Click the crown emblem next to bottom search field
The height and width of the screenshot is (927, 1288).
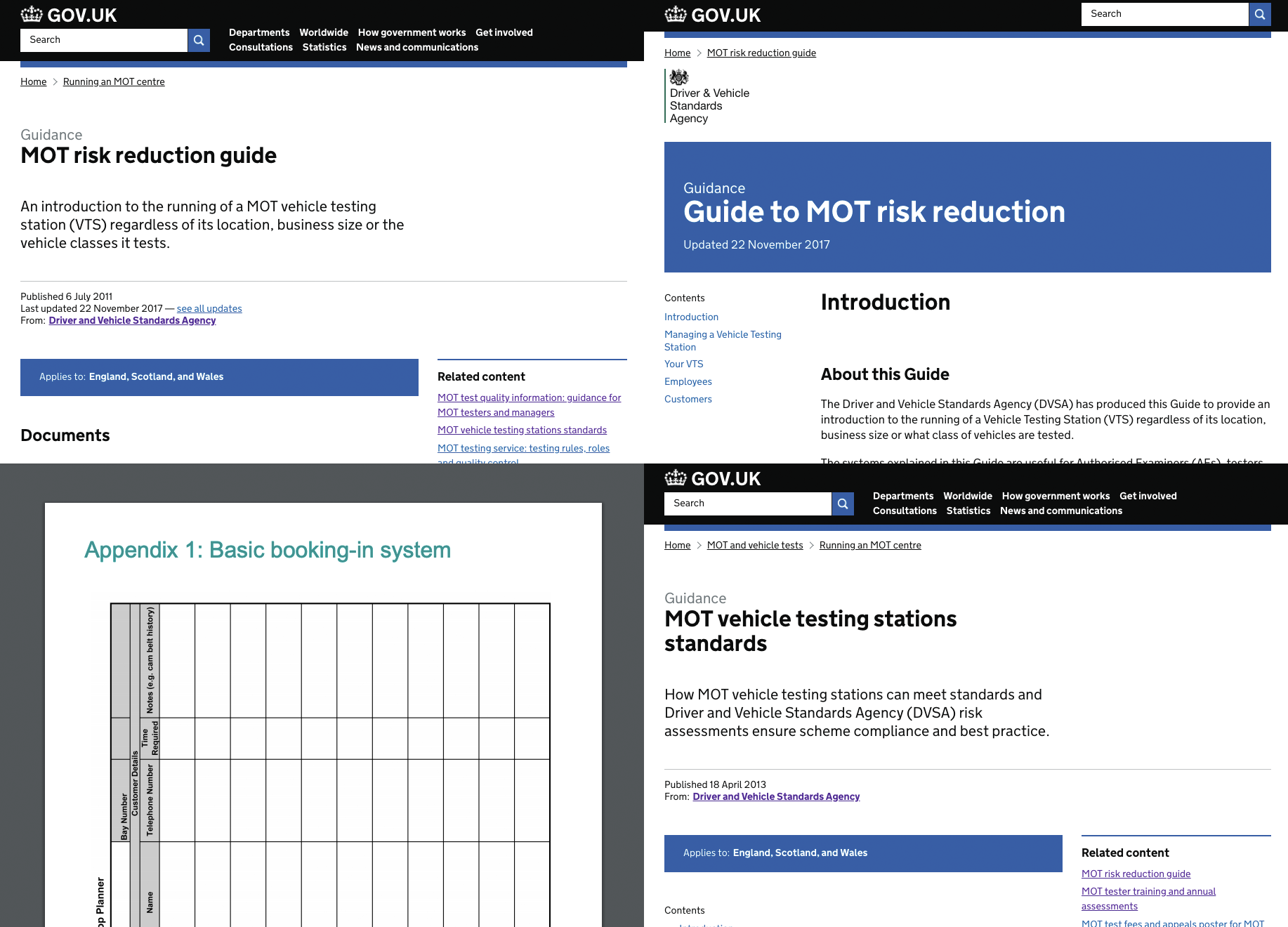click(677, 478)
